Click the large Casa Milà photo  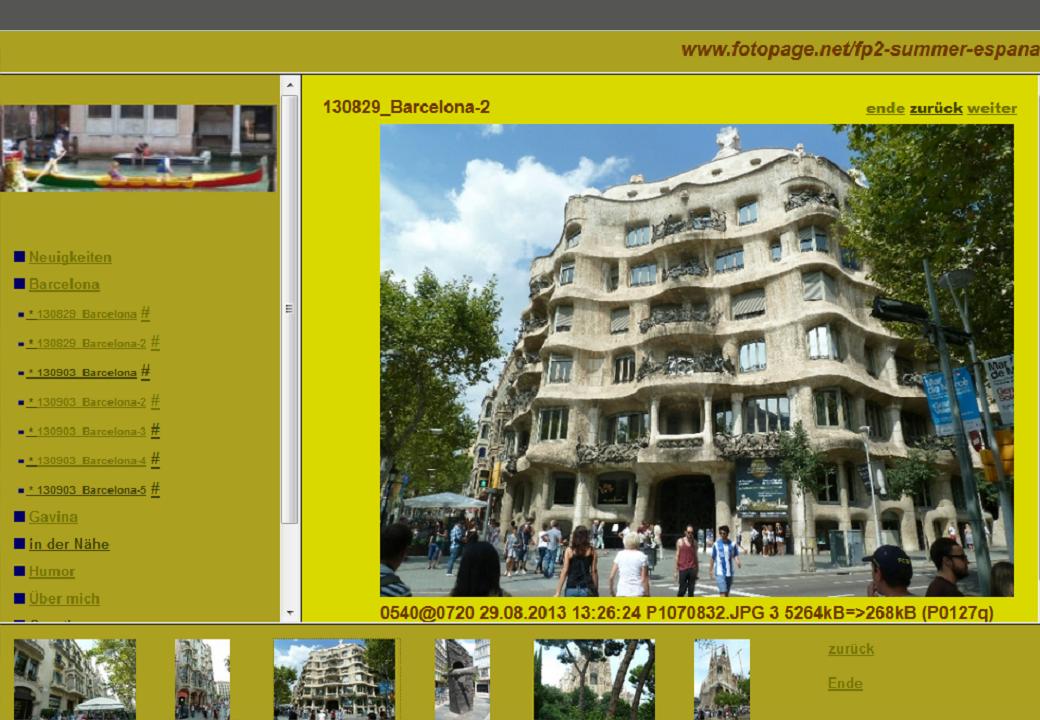pyautogui.click(x=696, y=360)
